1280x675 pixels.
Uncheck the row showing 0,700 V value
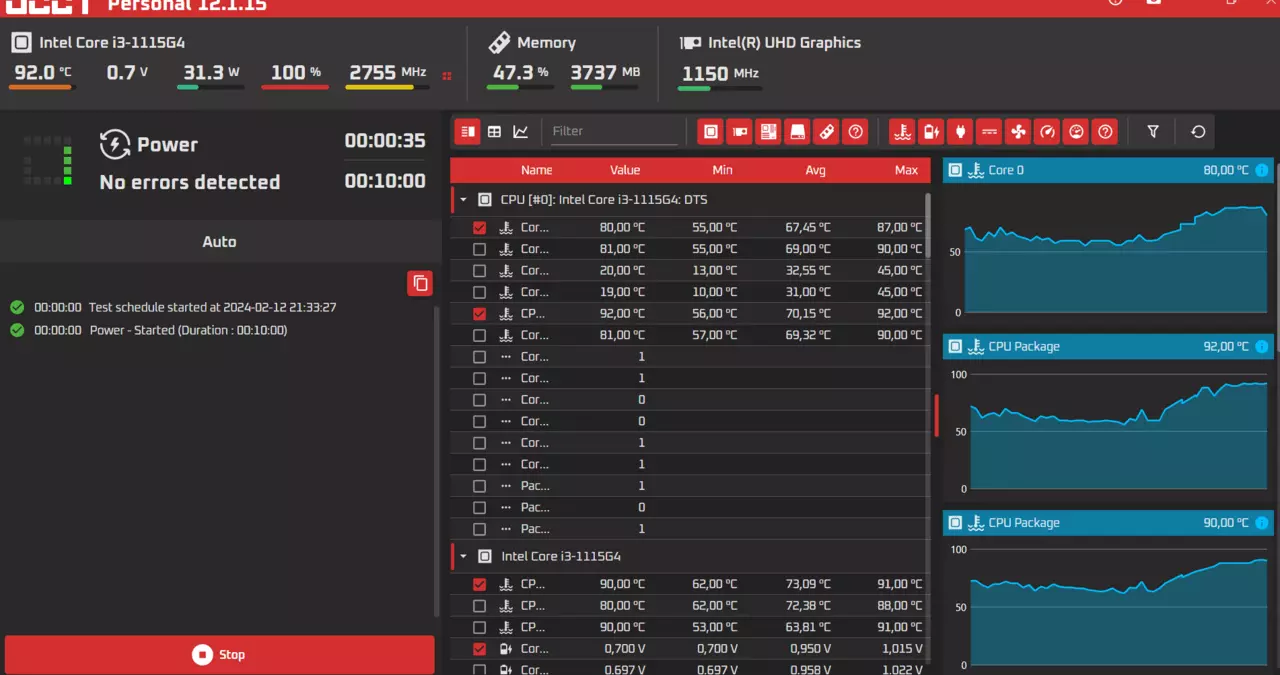[x=479, y=649]
